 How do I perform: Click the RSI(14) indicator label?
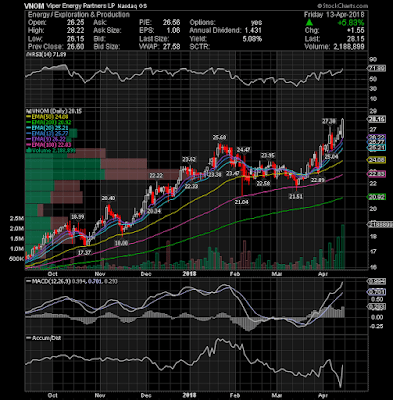tap(45, 54)
